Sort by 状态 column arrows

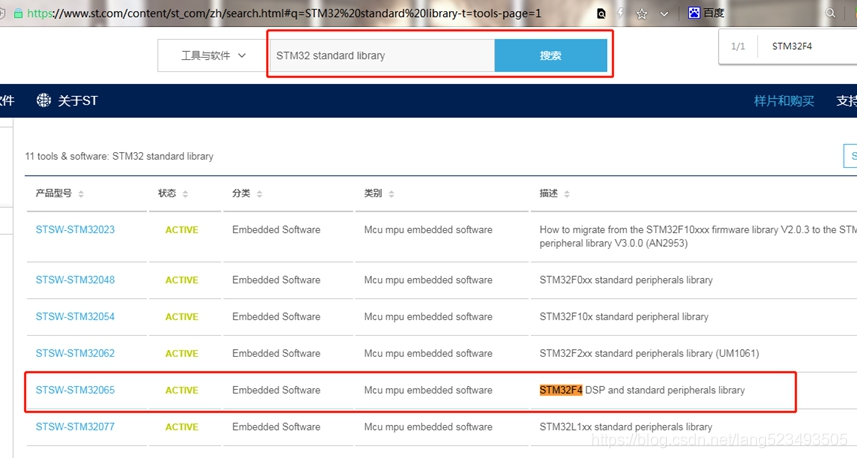pos(185,193)
